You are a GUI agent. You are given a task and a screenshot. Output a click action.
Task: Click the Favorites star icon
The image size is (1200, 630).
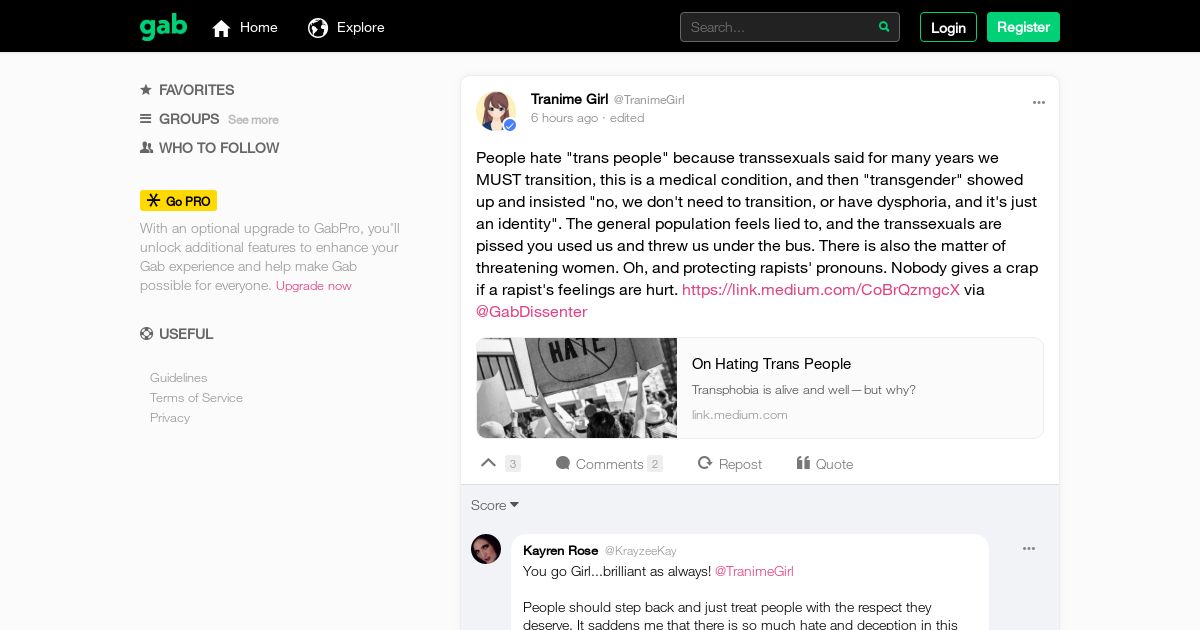tap(146, 89)
